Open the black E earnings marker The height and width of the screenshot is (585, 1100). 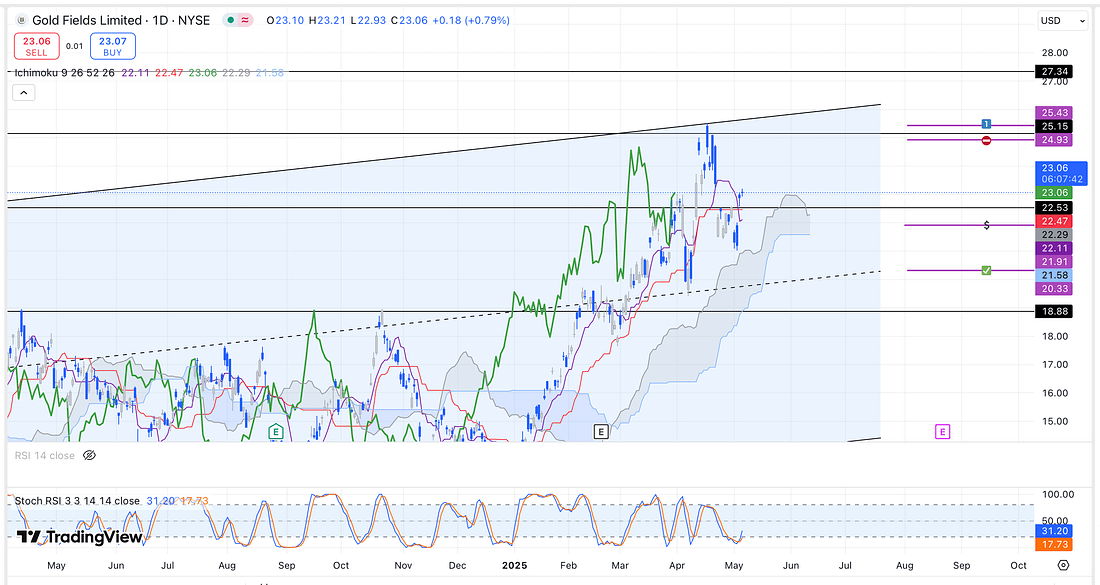[x=601, y=431]
